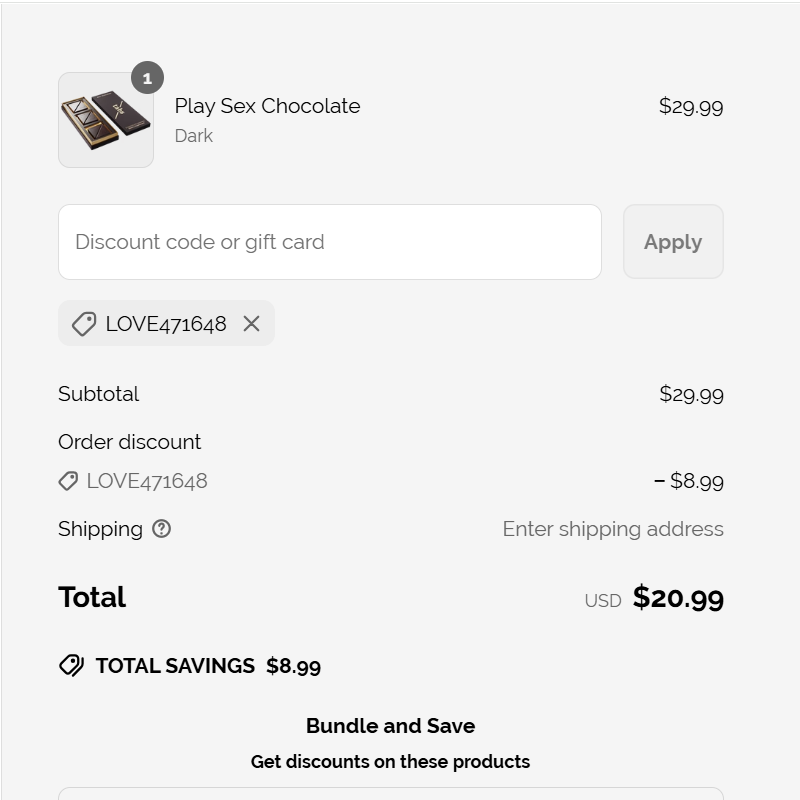Click the Dark variant label
This screenshot has height=800, width=800.
(x=194, y=136)
